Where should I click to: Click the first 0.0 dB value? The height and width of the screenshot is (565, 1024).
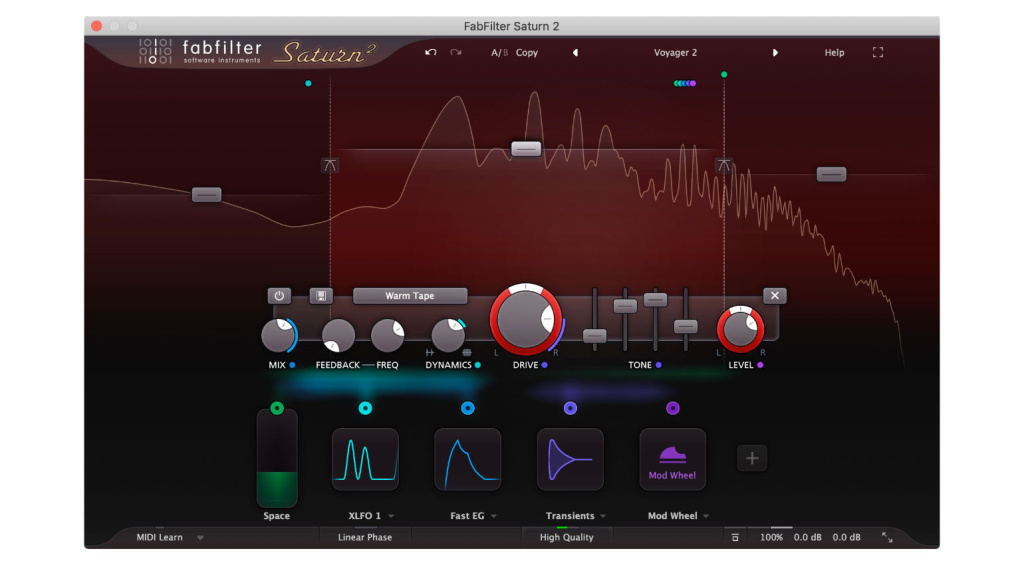808,538
